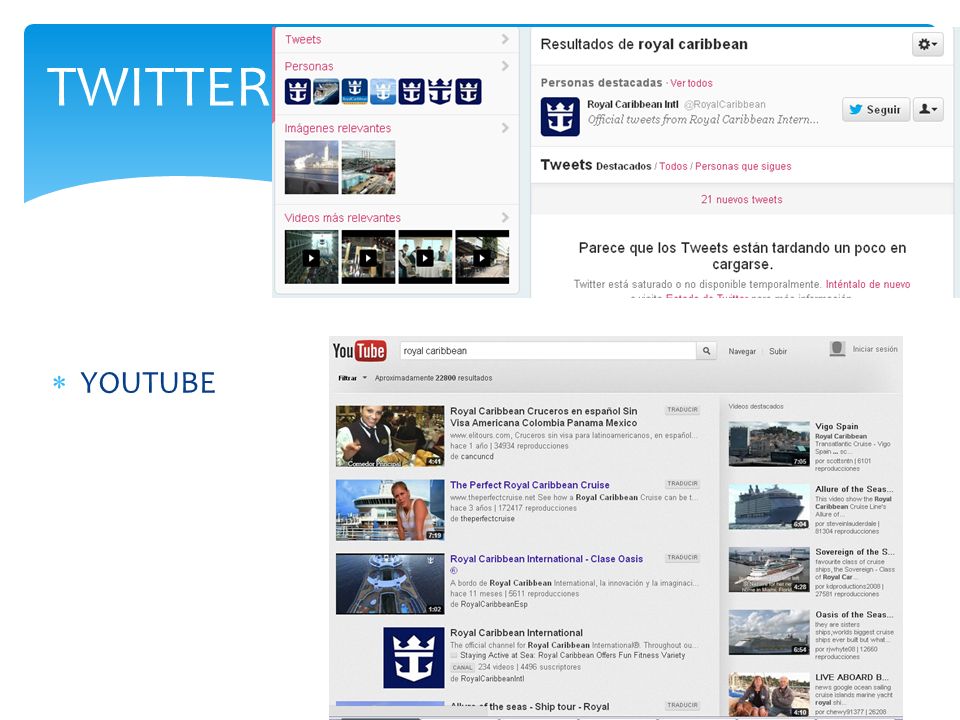This screenshot has width=960, height=720.
Task: Open the @RoyalCaribbean handle
Action: click(724, 105)
